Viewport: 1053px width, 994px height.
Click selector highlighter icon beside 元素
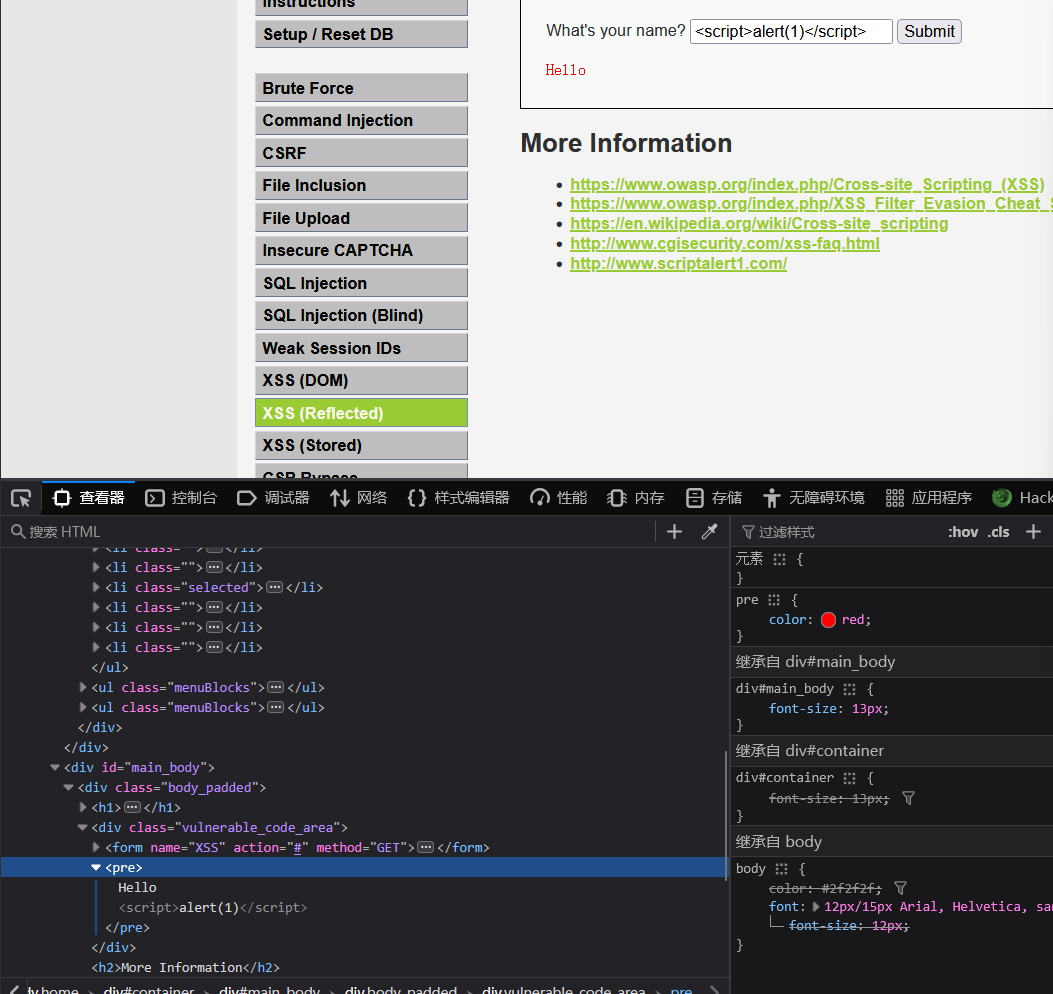coord(779,559)
